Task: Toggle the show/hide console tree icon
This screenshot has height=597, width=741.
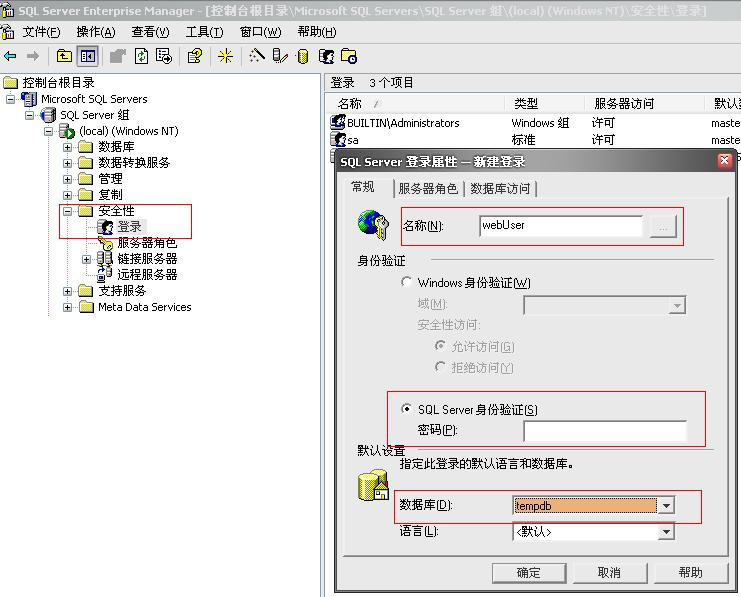Action: pyautogui.click(x=88, y=56)
